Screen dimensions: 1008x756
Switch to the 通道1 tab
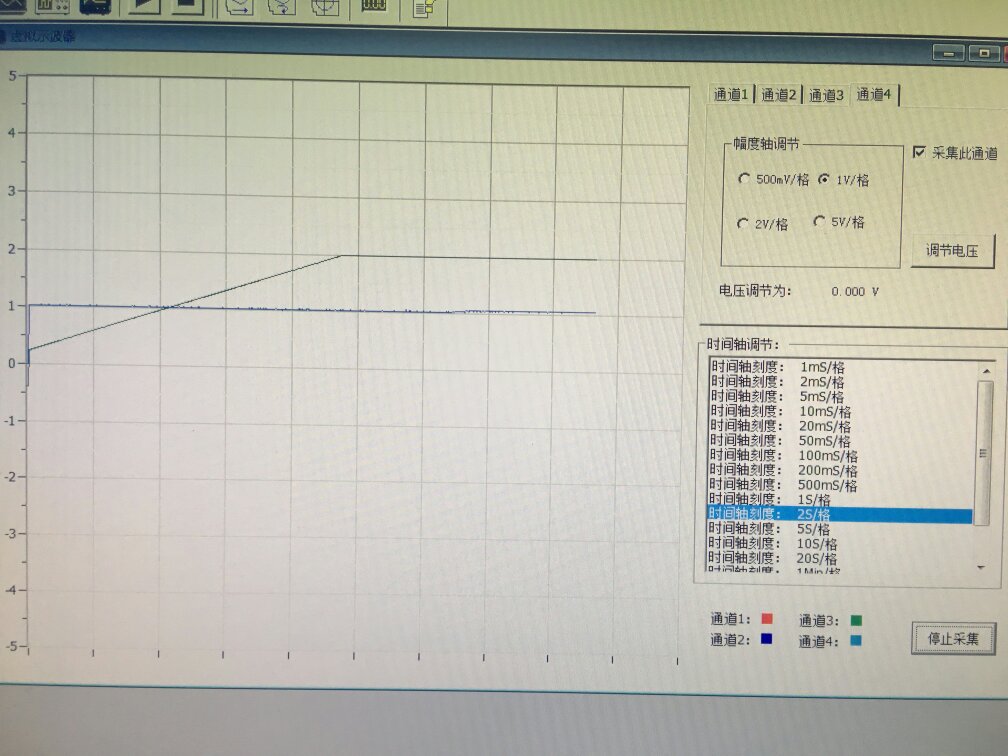730,94
